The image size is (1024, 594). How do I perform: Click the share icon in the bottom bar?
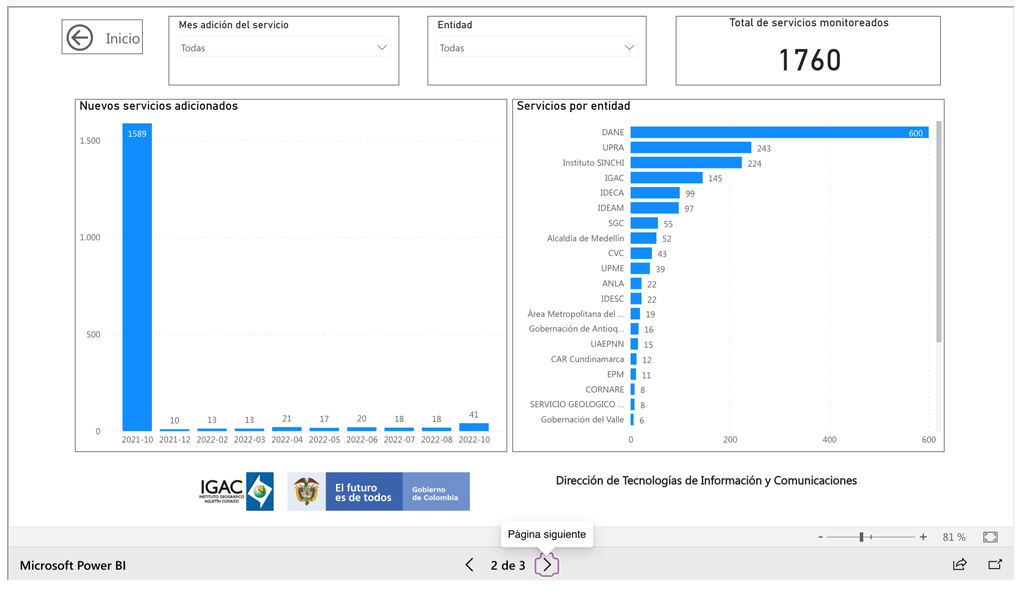click(959, 565)
